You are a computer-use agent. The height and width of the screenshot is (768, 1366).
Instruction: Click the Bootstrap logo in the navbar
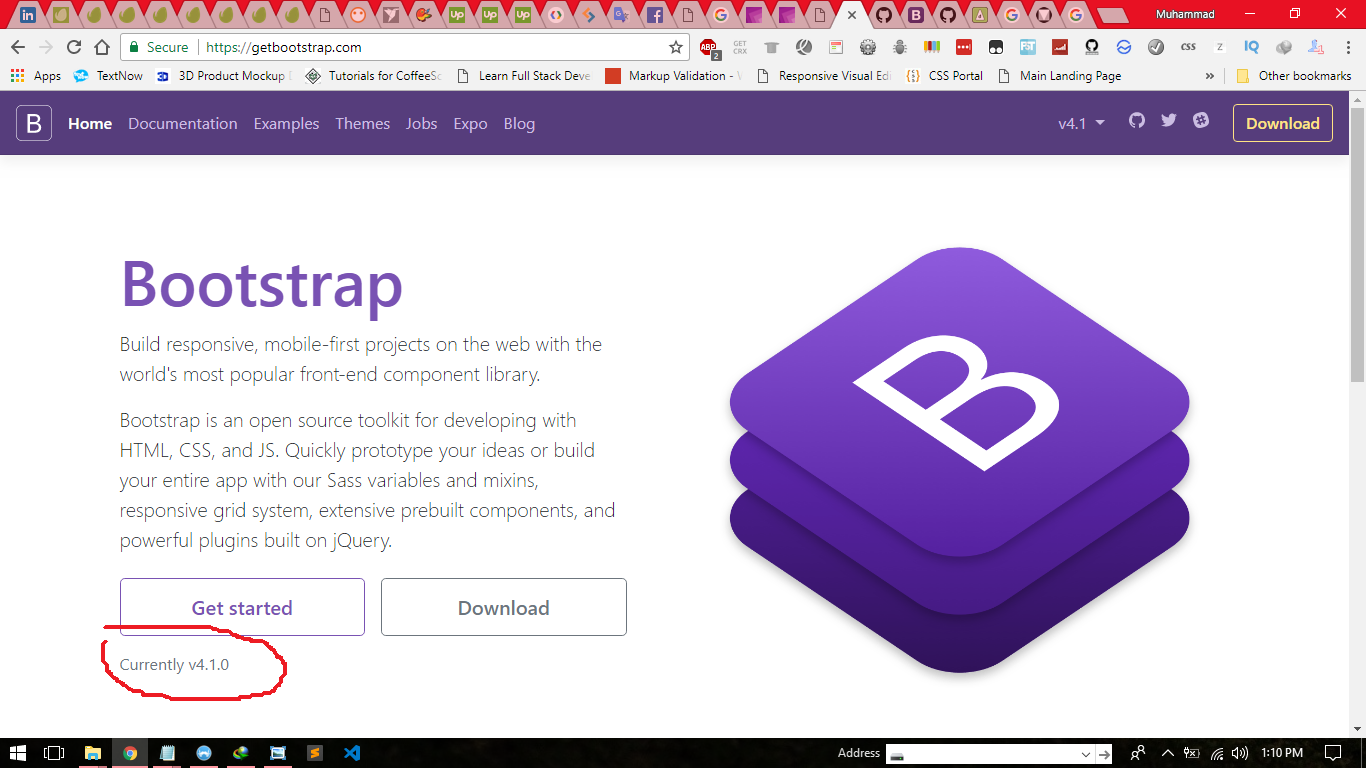[33, 123]
